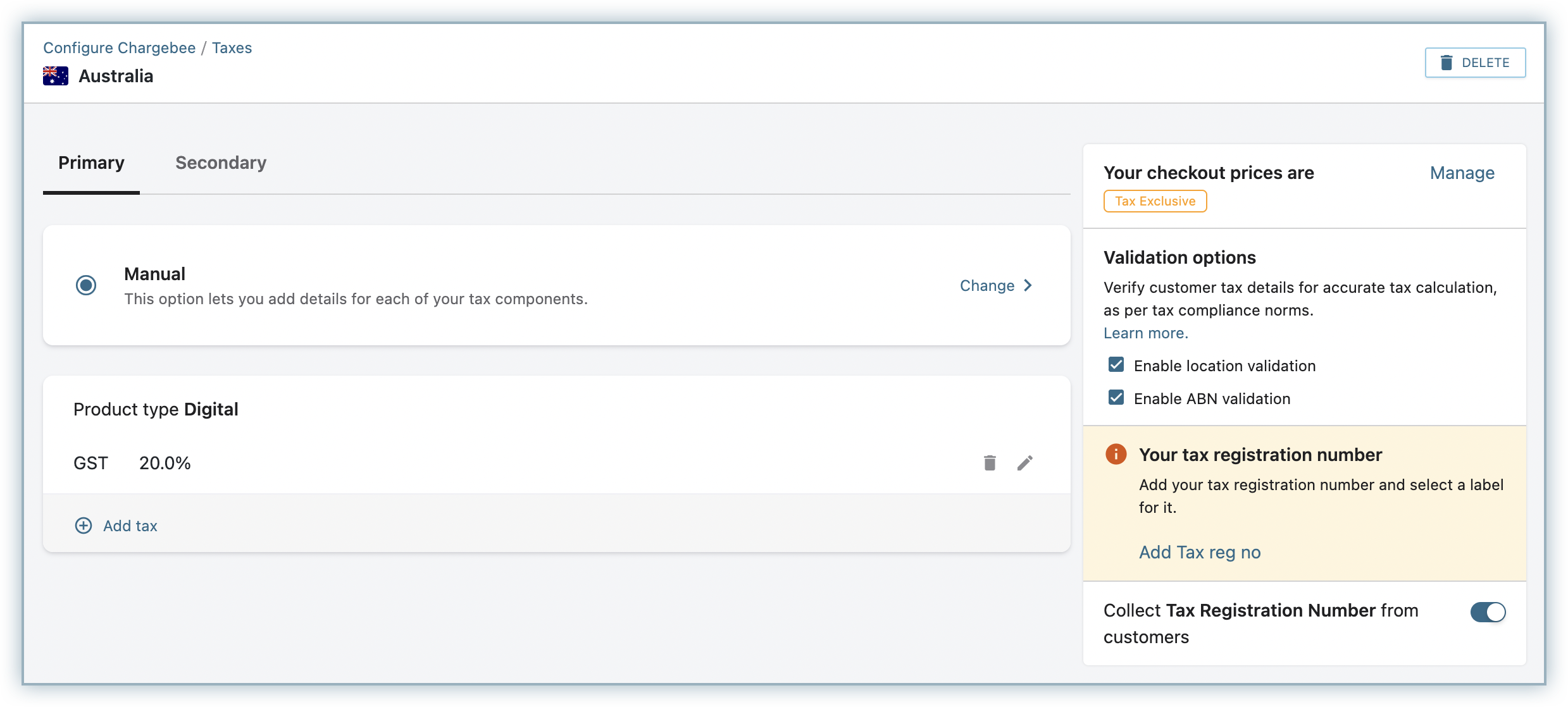The width and height of the screenshot is (1568, 707).
Task: Click the Australia flag icon
Action: click(x=56, y=76)
